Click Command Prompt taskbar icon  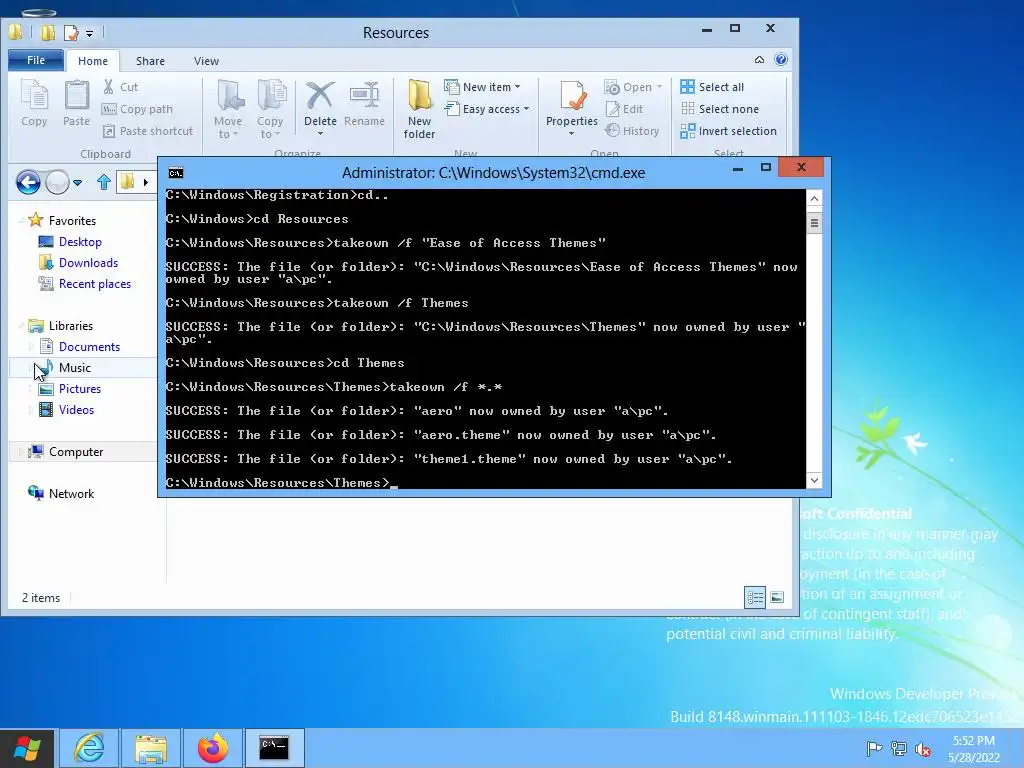274,748
